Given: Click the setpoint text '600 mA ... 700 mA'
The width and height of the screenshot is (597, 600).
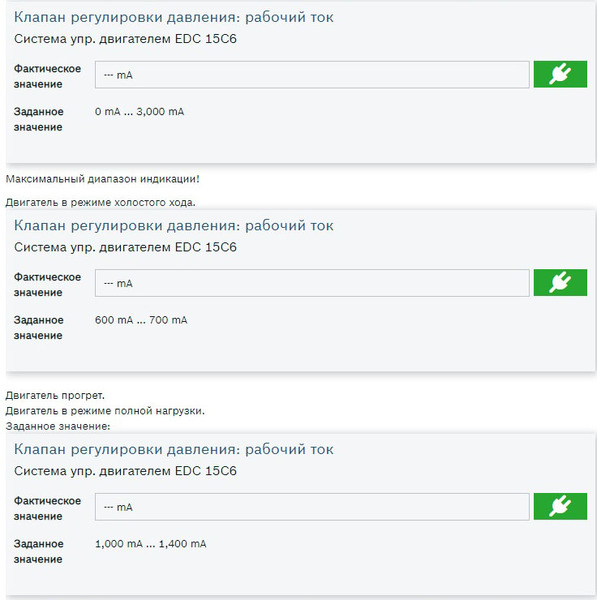Looking at the screenshot, I should coord(141,320).
